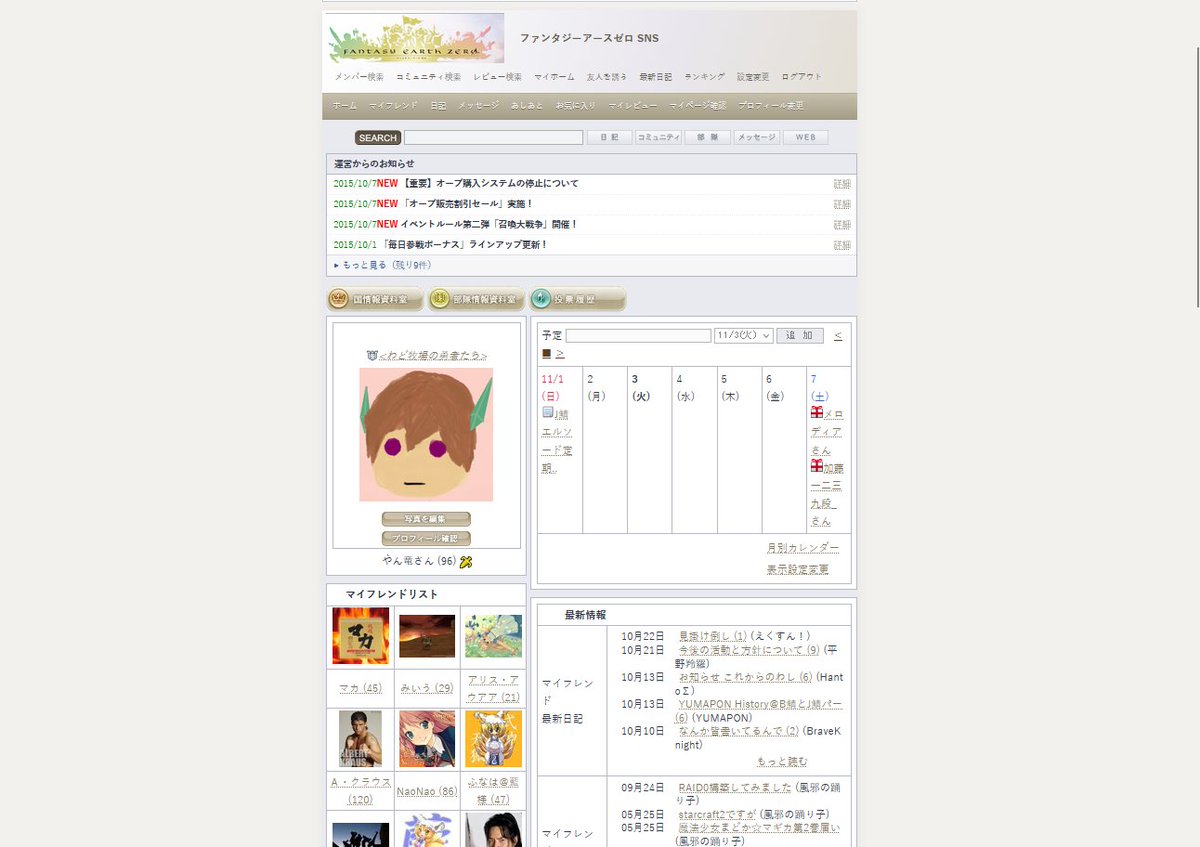Click ログアウト to log out
1200x847 pixels.
tap(802, 77)
